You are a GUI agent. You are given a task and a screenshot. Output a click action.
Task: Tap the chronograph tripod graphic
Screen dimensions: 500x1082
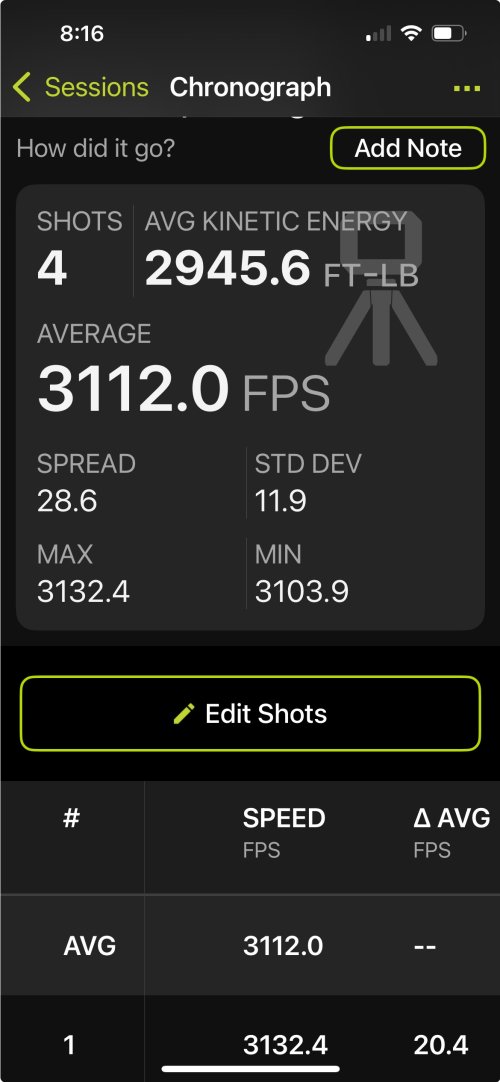coord(380,288)
